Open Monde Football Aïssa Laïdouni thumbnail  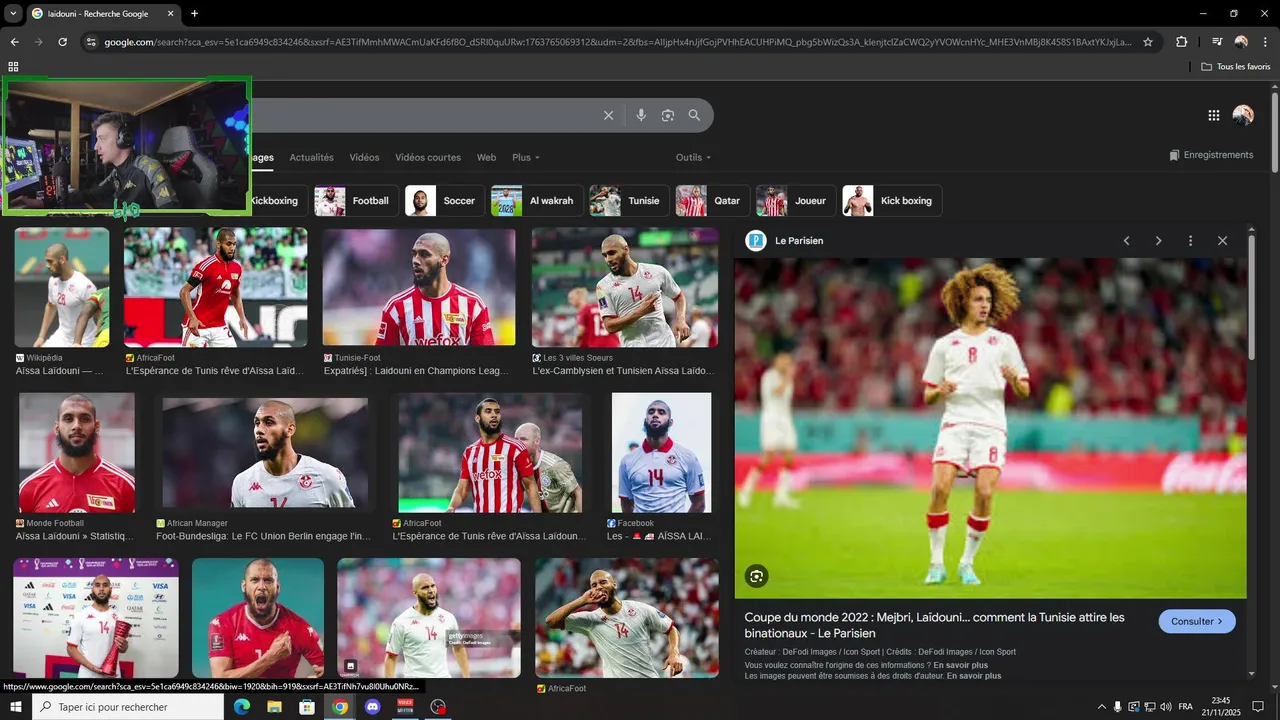(77, 452)
